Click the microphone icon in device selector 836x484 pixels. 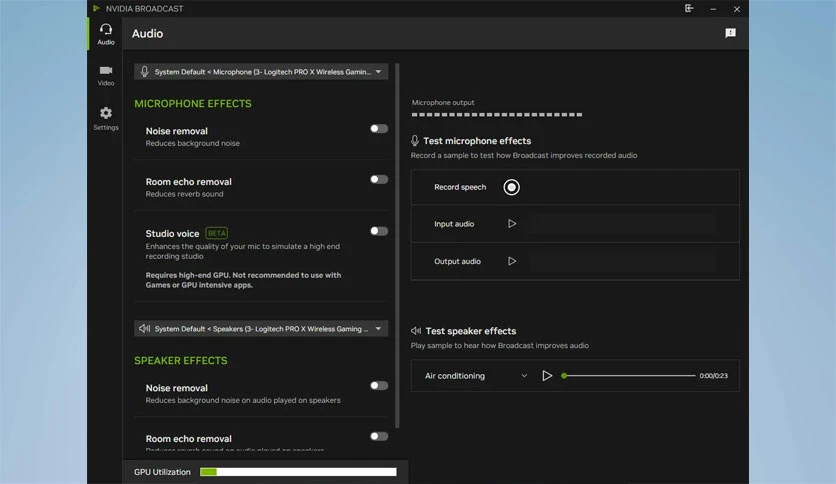[x=144, y=71]
